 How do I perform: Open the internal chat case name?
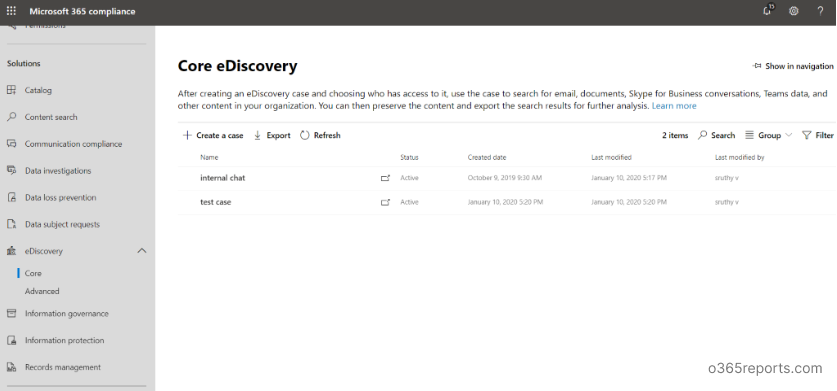point(223,178)
